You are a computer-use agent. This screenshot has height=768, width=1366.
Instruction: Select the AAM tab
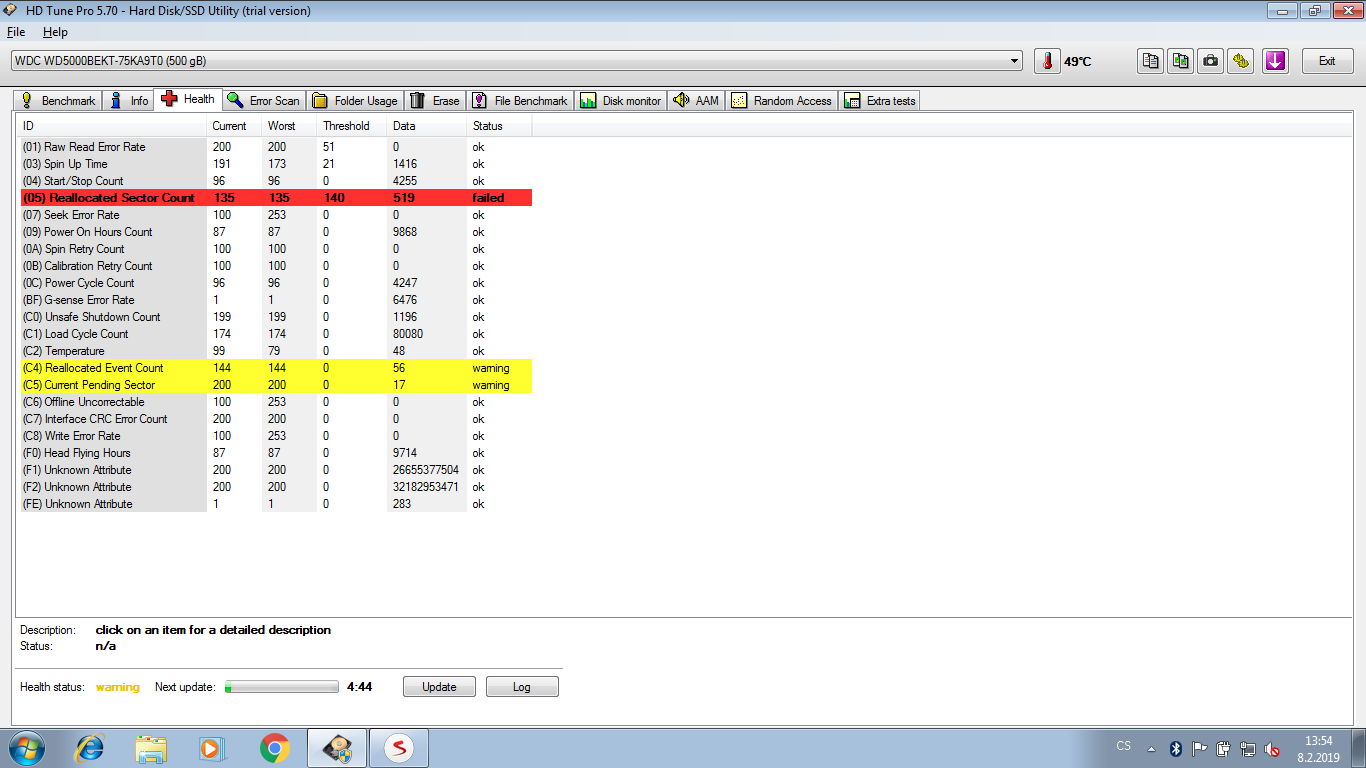[696, 100]
